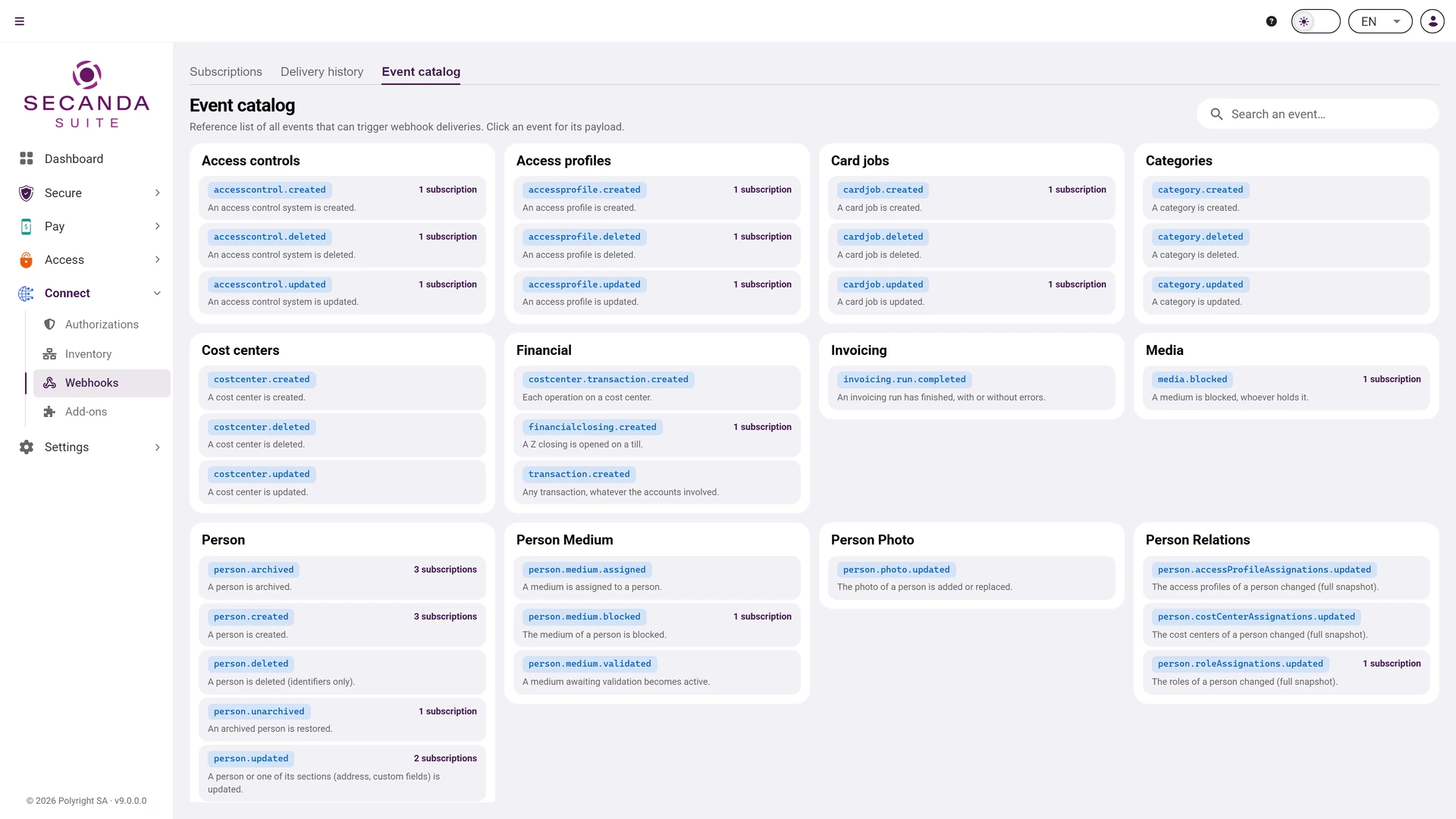Open the person.medium.validated event

(x=657, y=672)
